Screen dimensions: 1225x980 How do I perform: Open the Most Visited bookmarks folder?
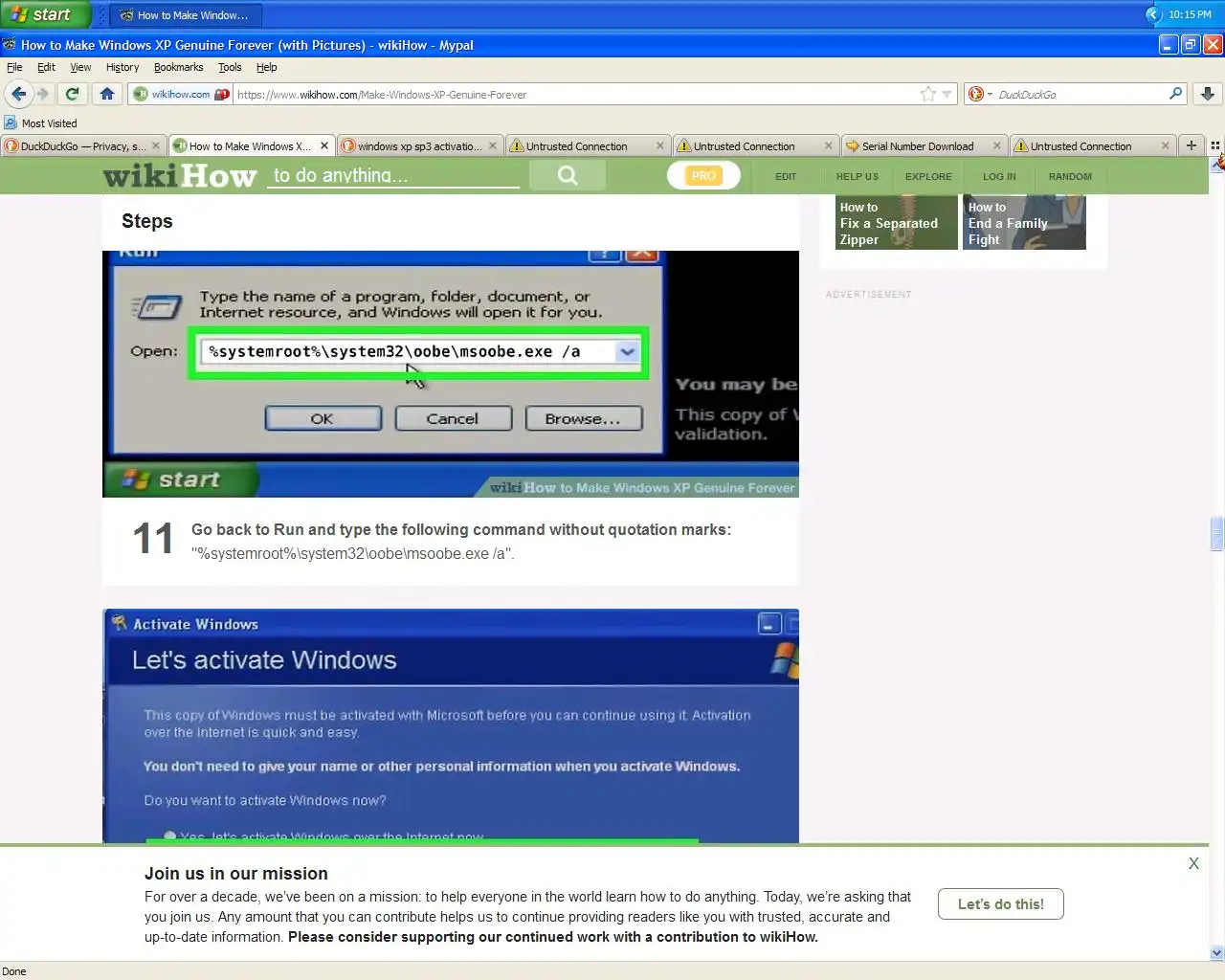[x=40, y=122]
